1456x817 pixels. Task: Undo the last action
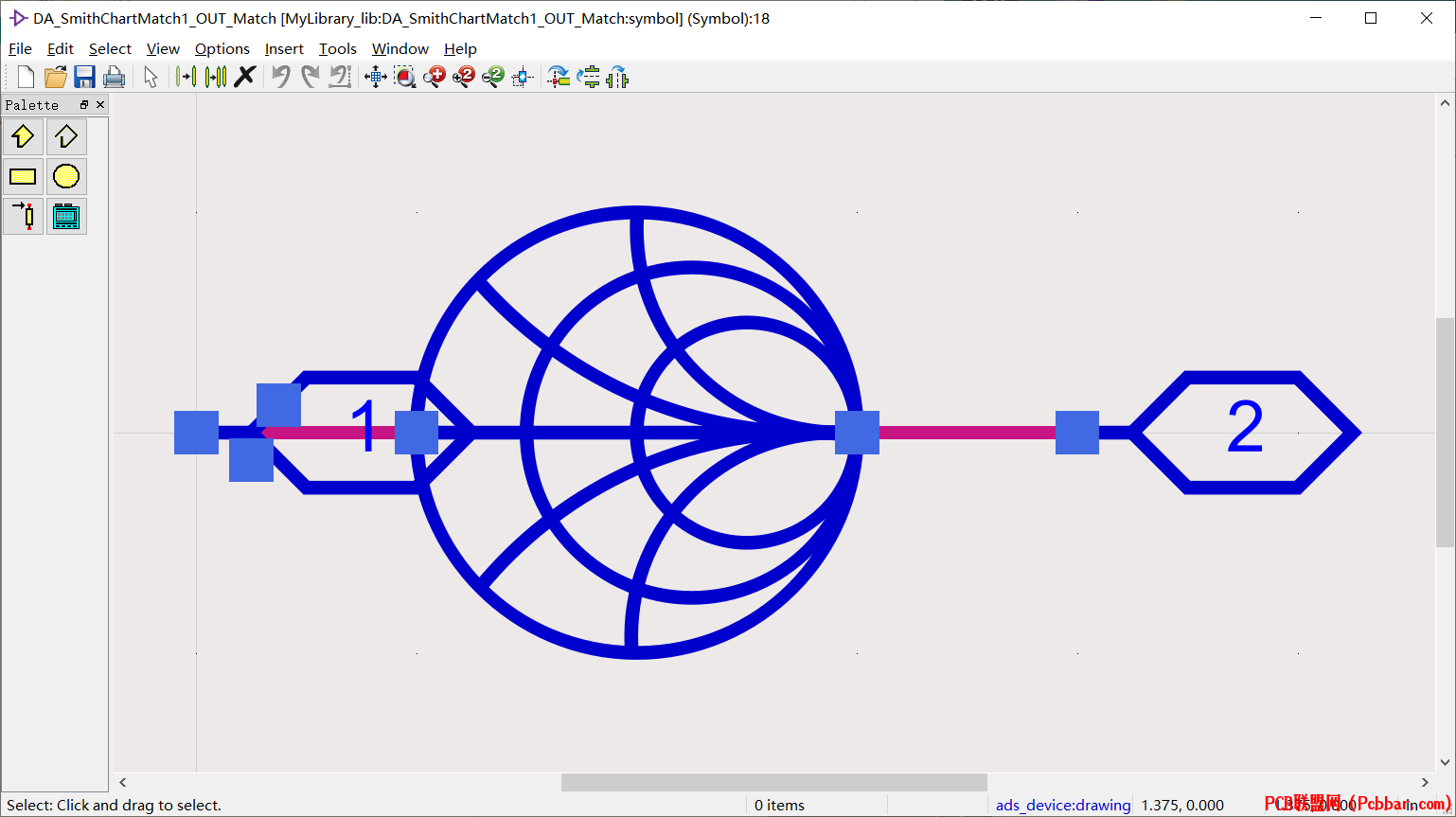tap(281, 77)
